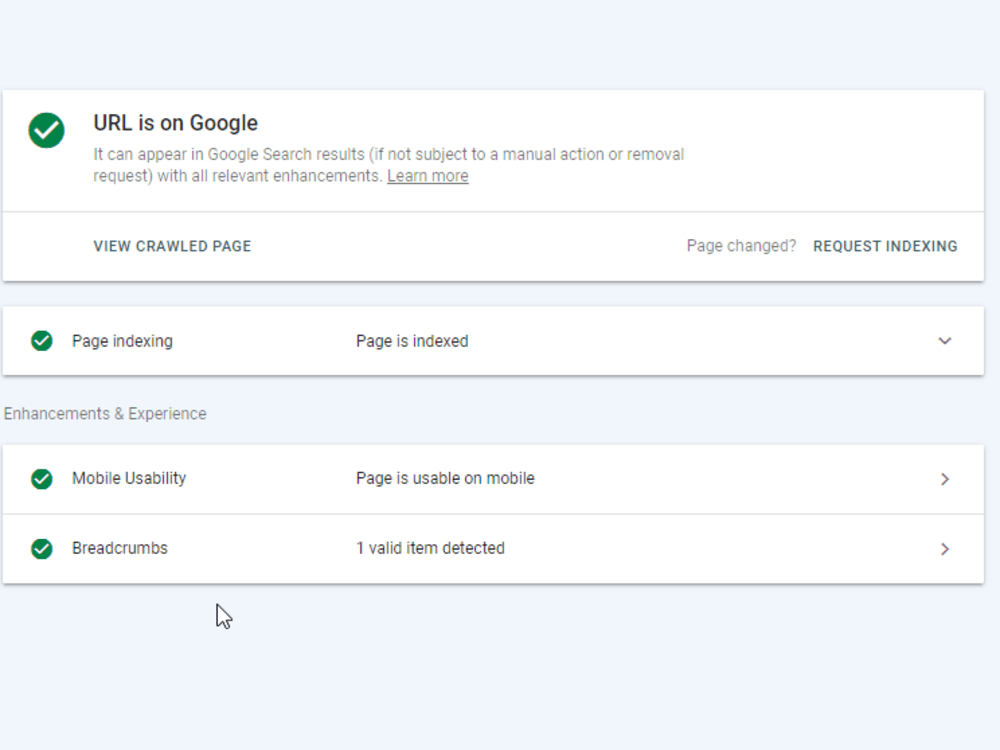1000x750 pixels.
Task: Select the 'URL is on Google' heading
Action: (175, 123)
